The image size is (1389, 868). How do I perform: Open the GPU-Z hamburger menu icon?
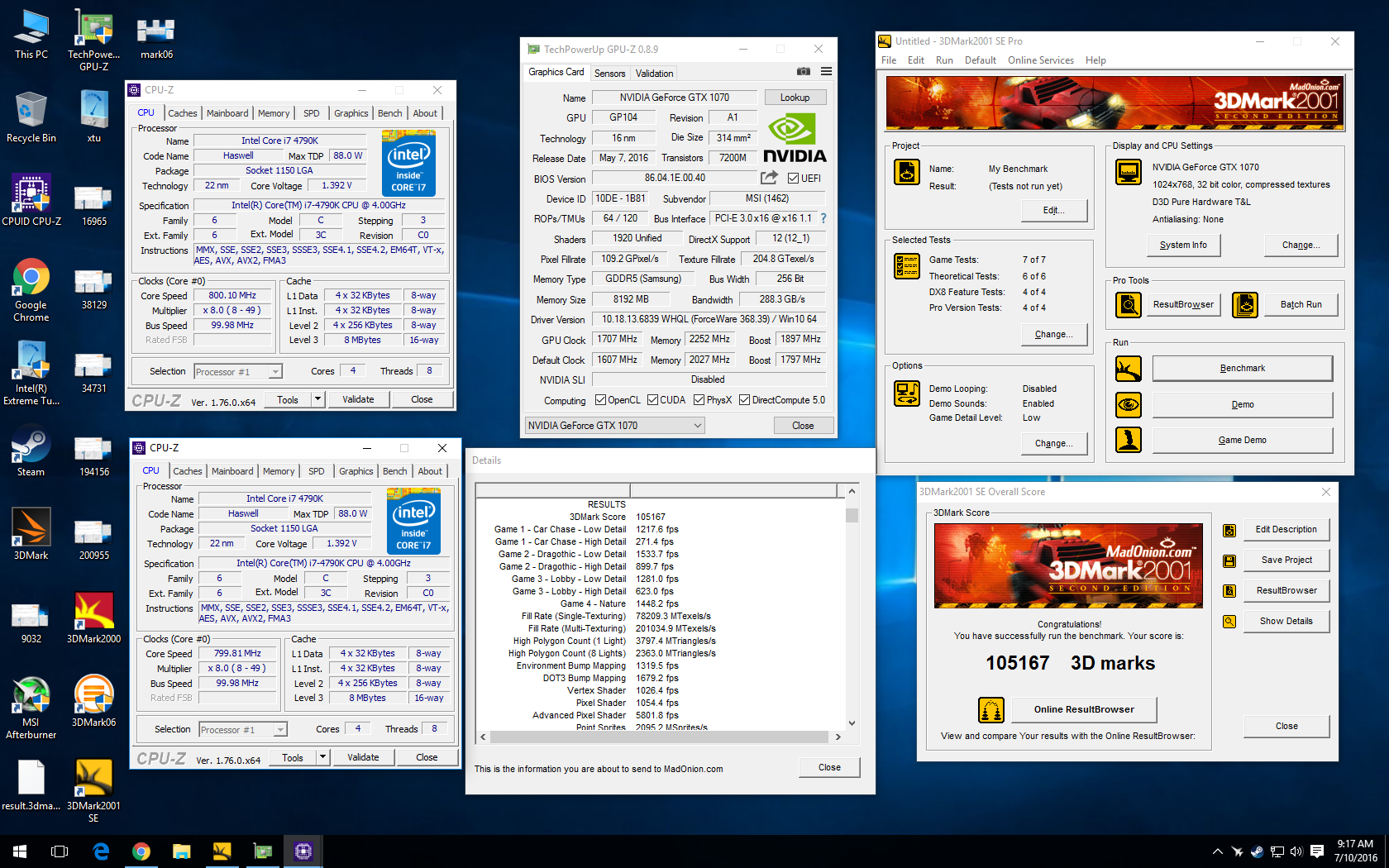click(x=826, y=72)
